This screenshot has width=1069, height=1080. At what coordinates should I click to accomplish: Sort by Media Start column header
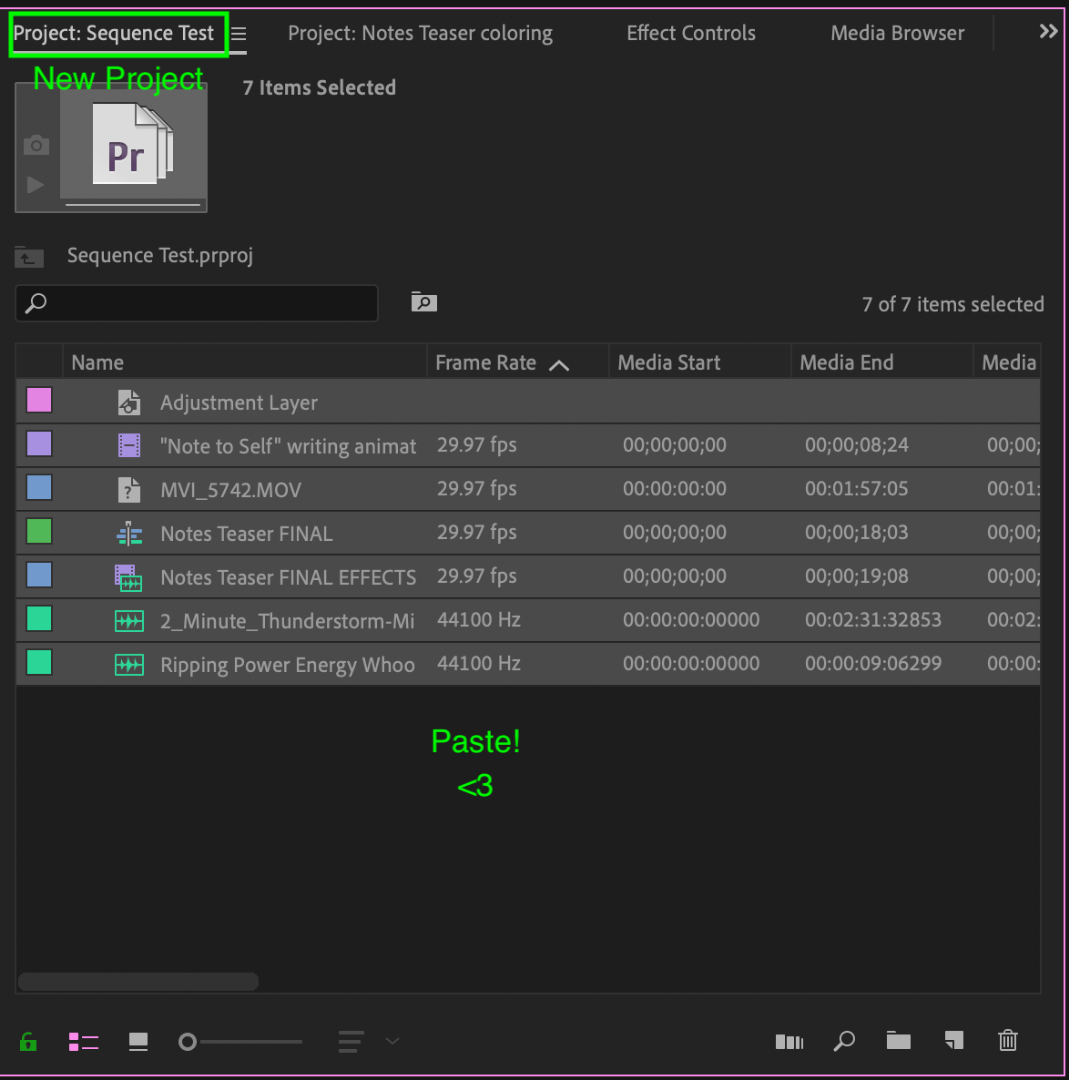[x=669, y=362]
